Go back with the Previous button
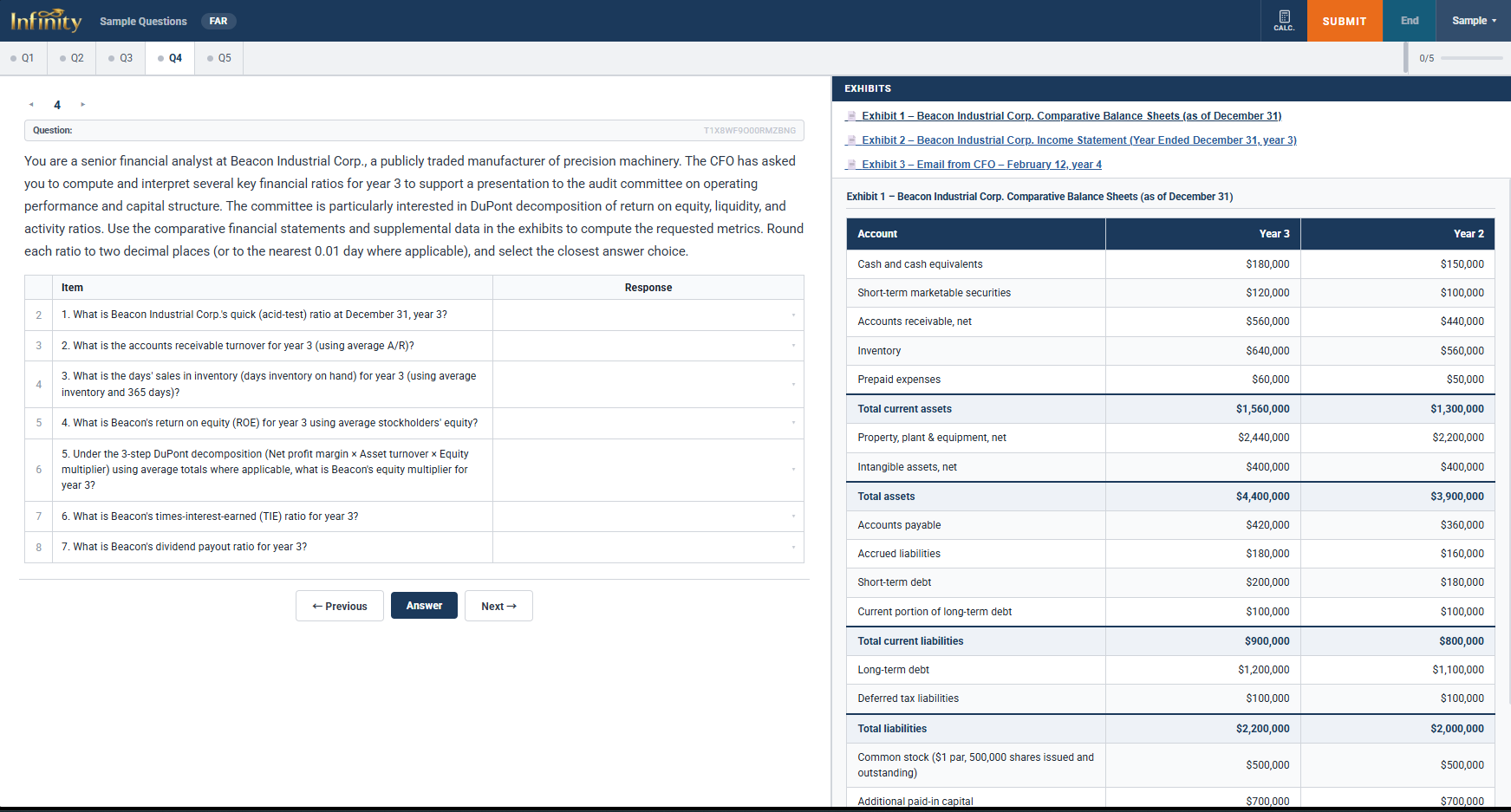 click(340, 606)
